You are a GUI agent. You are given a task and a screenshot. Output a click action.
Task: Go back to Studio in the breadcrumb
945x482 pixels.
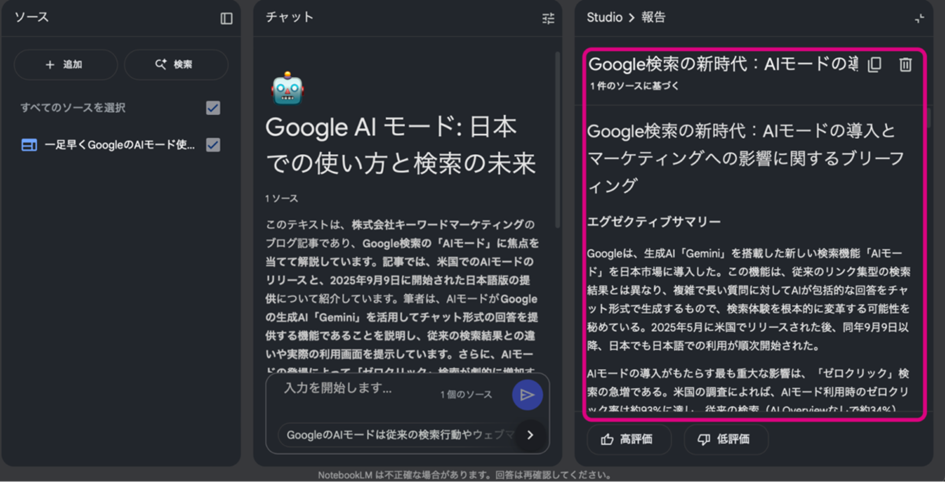click(x=606, y=17)
